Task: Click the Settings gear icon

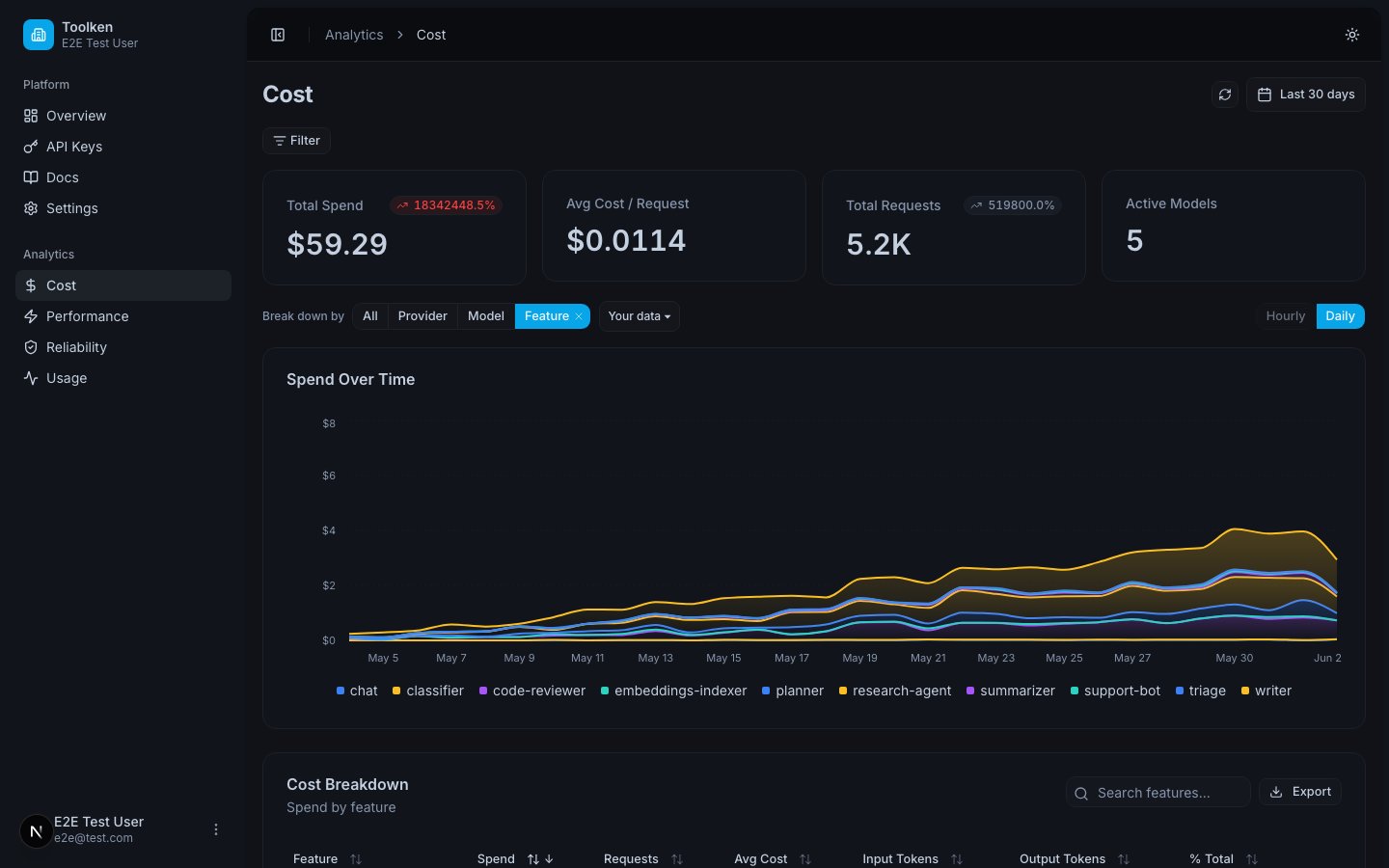Action: [31, 208]
